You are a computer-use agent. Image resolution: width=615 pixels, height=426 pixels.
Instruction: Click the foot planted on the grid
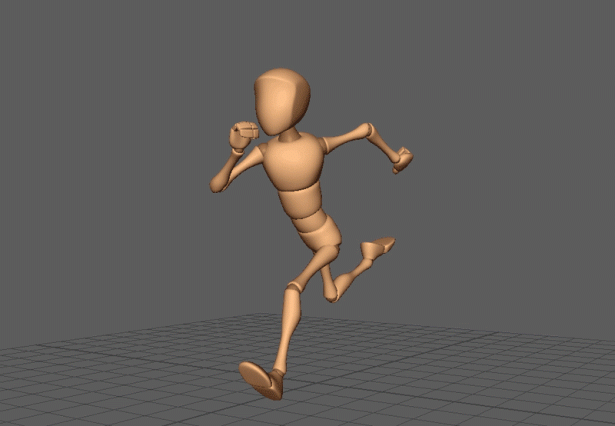coord(260,379)
